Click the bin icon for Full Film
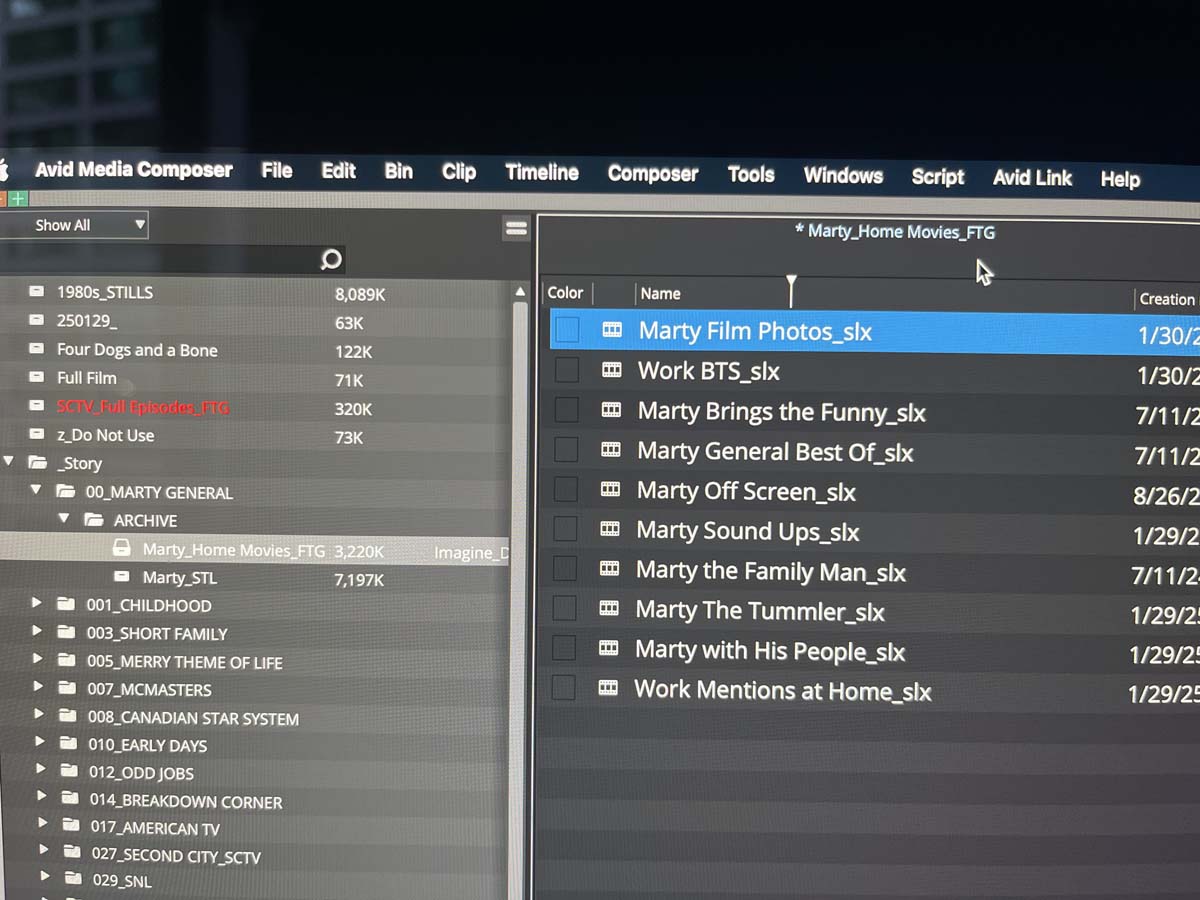The width and height of the screenshot is (1200, 900). (37, 377)
